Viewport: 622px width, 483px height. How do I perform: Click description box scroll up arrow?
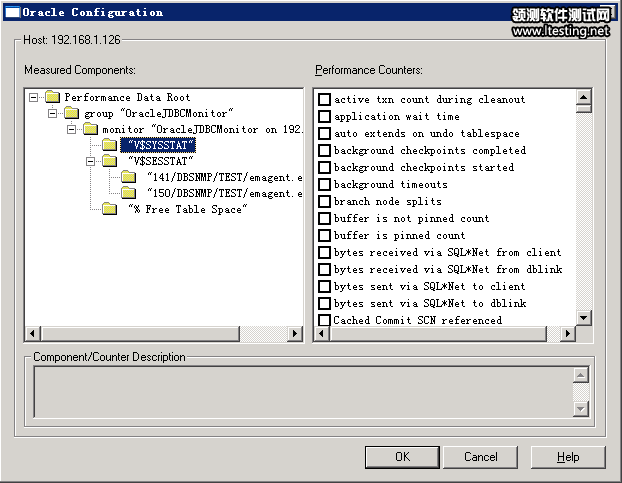[580, 375]
